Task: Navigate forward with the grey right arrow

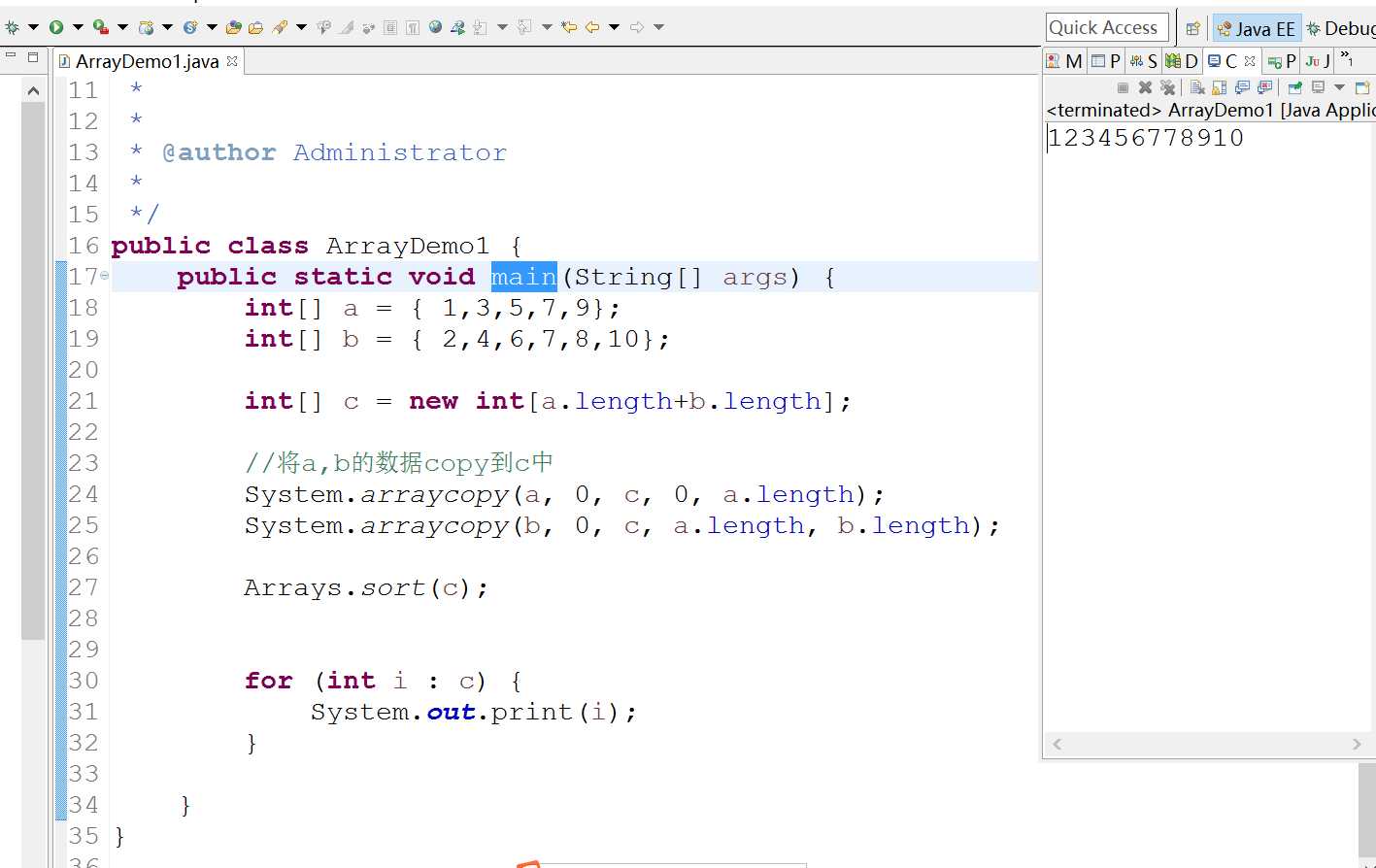Action: [637, 27]
